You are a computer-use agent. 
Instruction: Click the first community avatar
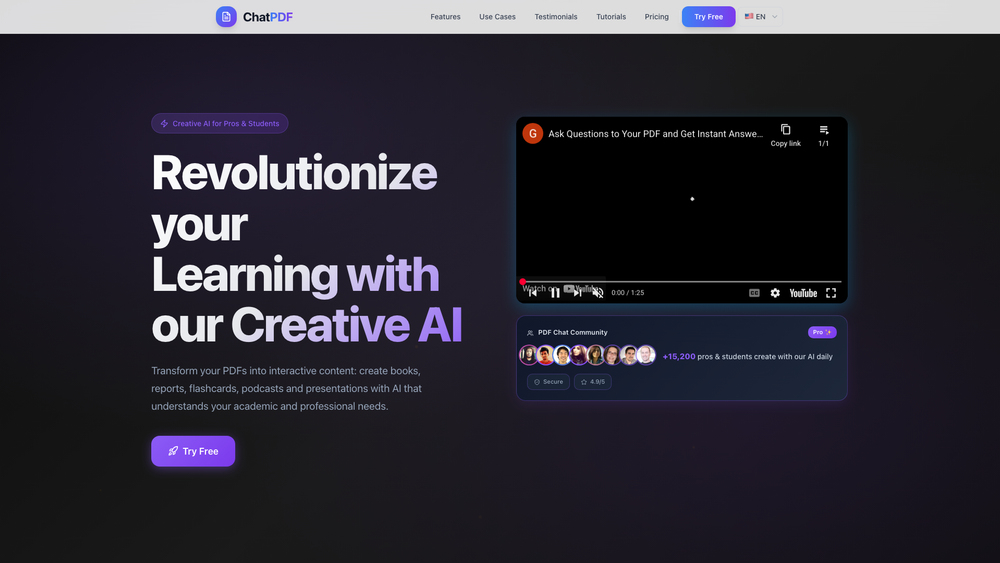(x=529, y=355)
